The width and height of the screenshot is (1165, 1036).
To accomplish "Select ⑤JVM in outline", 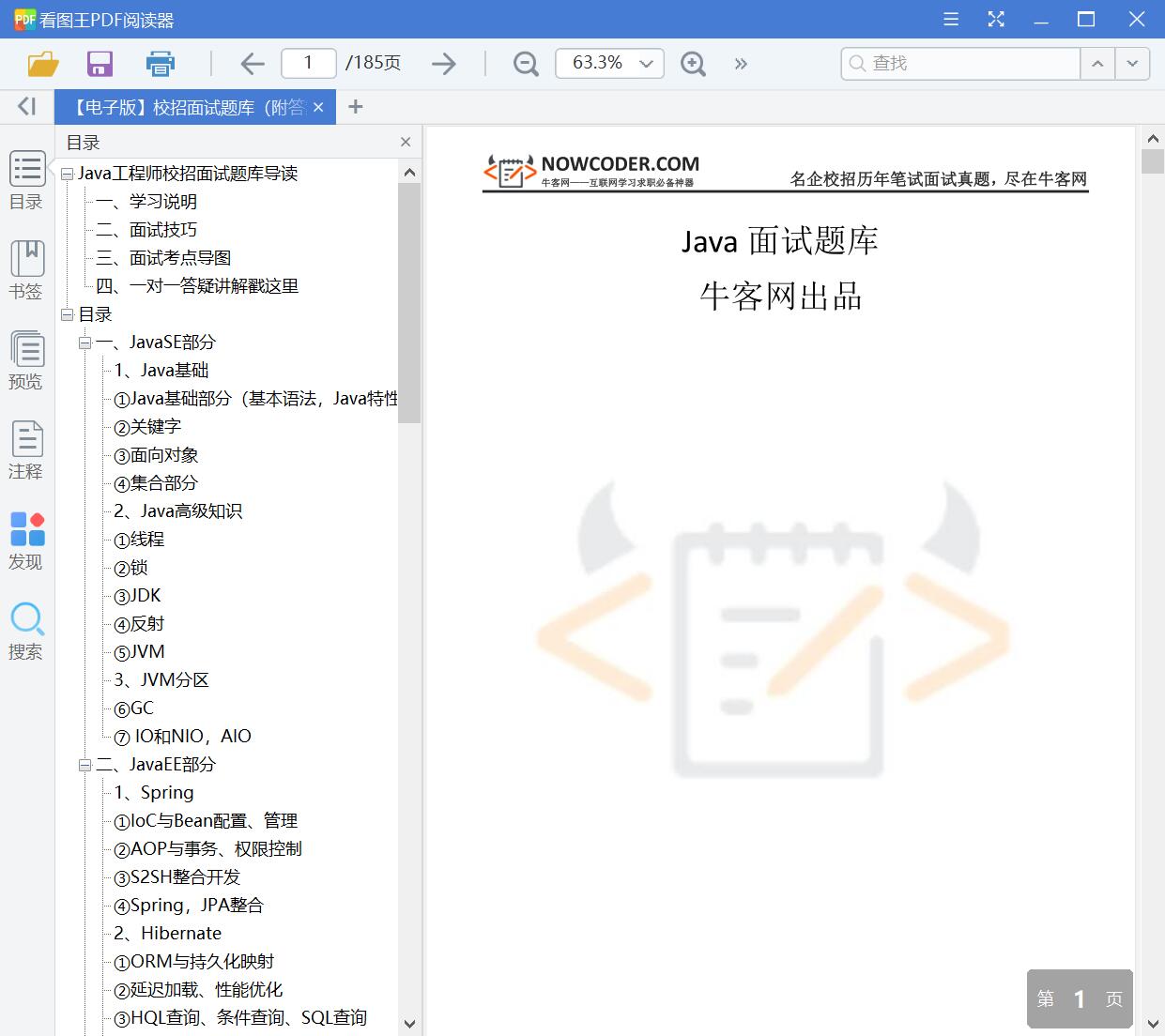I will coord(139,652).
